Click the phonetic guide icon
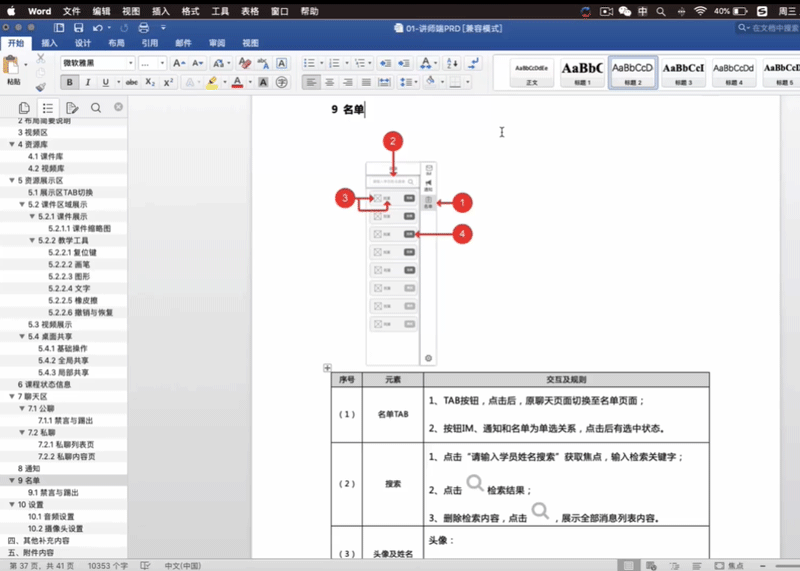Image resolution: width=800 pixels, height=571 pixels. click(x=263, y=63)
